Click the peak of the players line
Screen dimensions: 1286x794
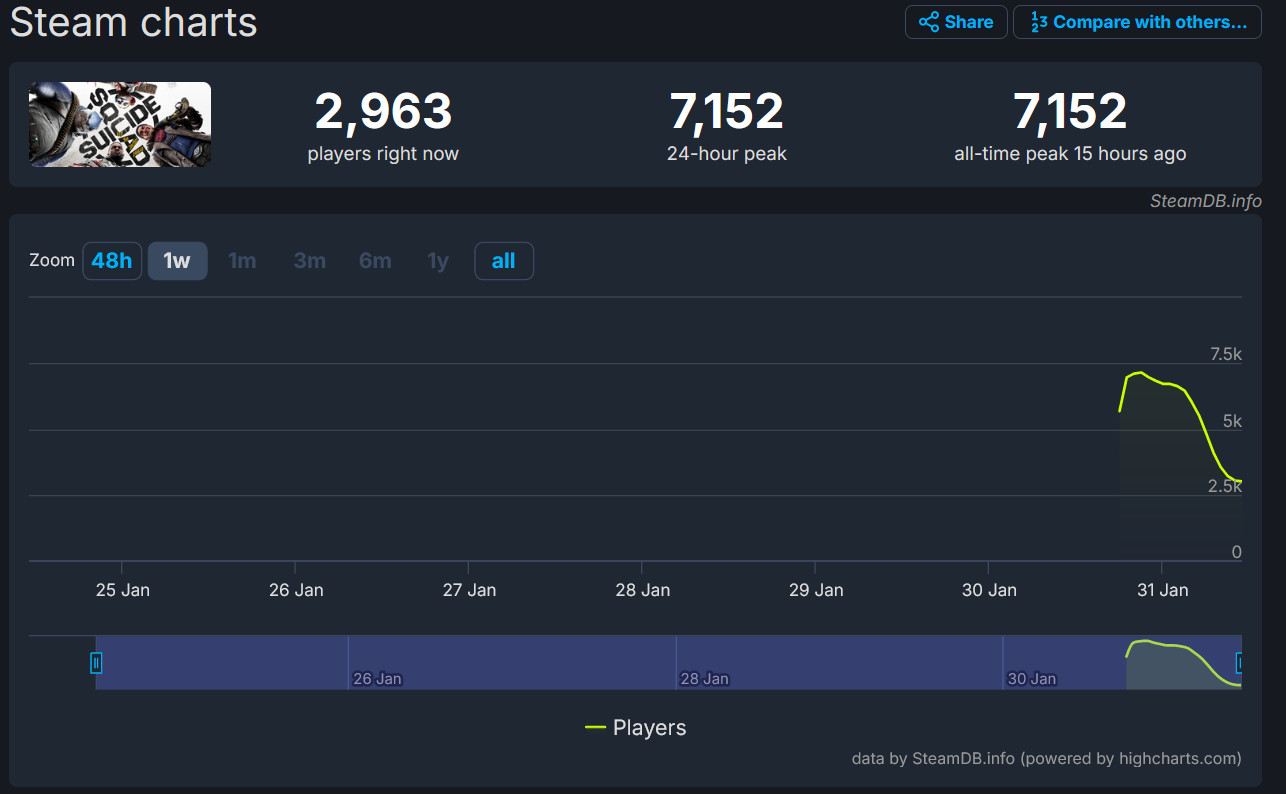[x=1140, y=373]
